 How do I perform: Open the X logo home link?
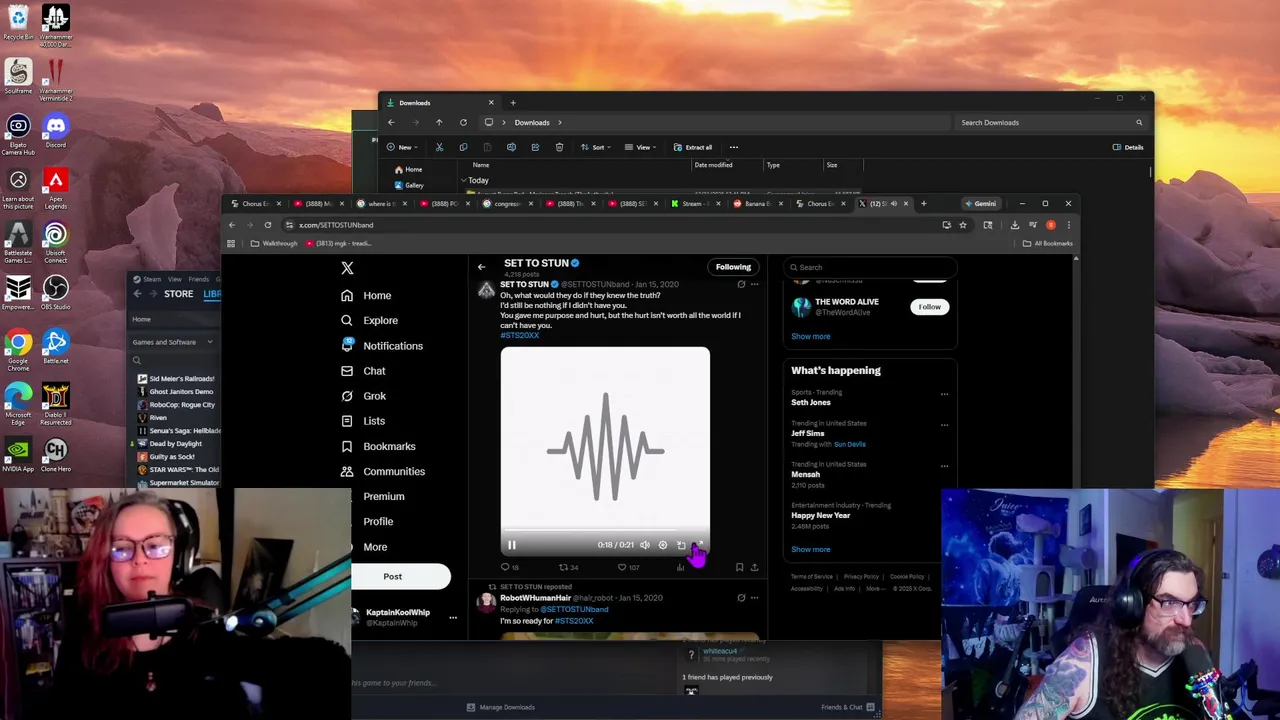tap(347, 268)
